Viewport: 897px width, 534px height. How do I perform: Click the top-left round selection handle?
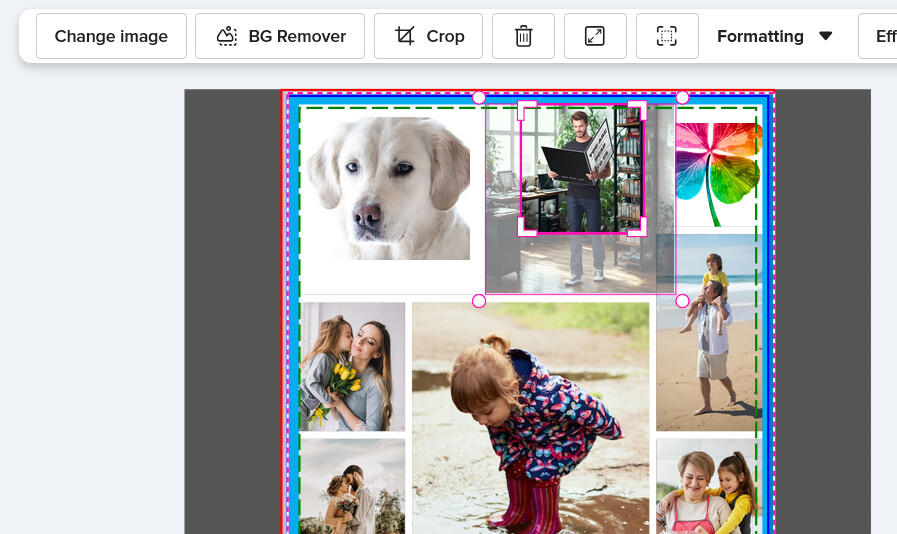click(x=479, y=98)
